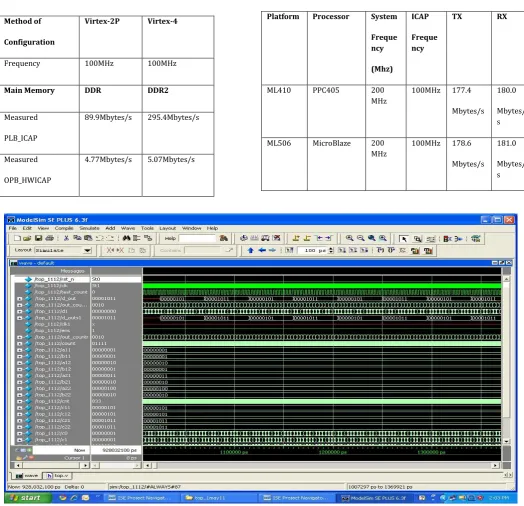The width and height of the screenshot is (524, 506).
Task: Click the Copy icon in toolbar
Action: pyautogui.click(x=77, y=238)
